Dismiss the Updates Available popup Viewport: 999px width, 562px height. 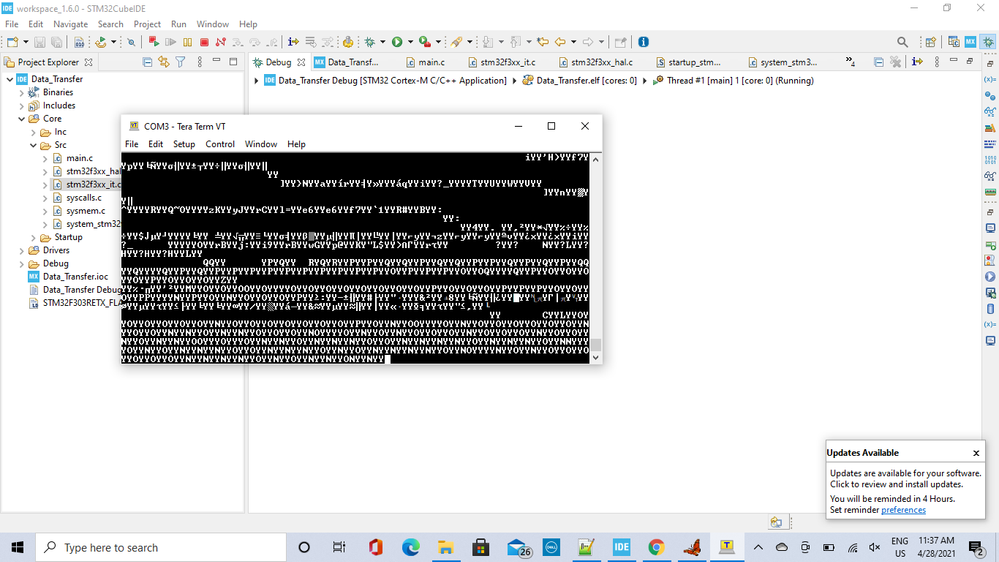coord(976,453)
